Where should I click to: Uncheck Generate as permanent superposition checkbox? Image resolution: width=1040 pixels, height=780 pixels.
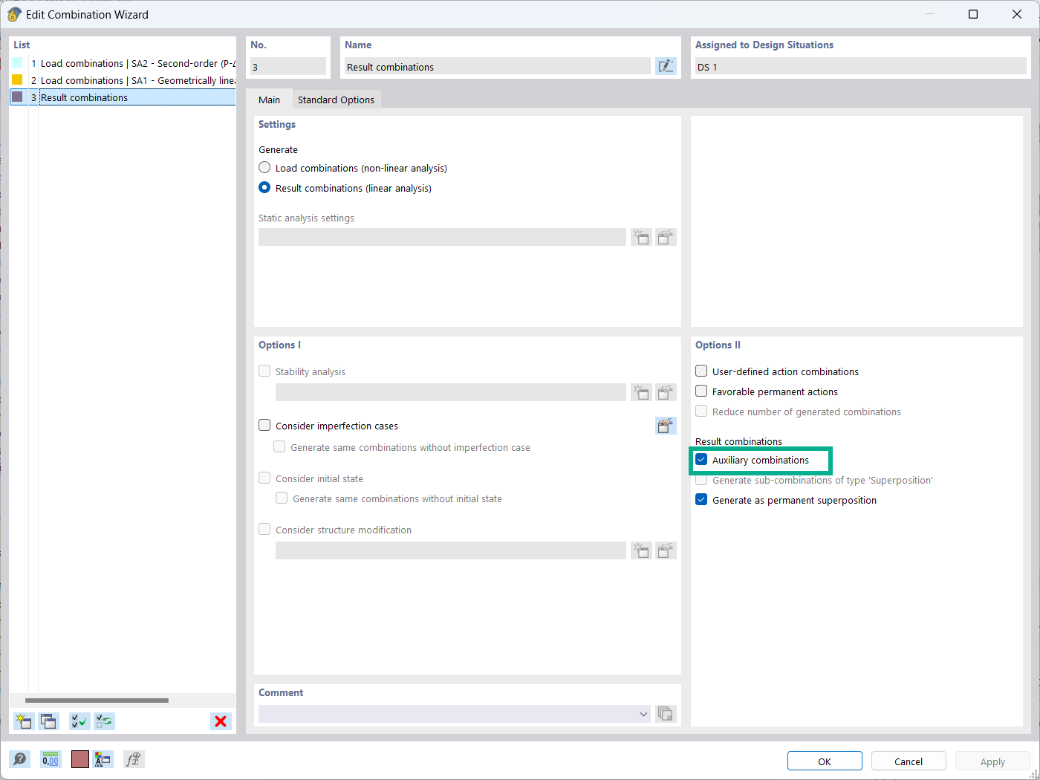(x=701, y=499)
